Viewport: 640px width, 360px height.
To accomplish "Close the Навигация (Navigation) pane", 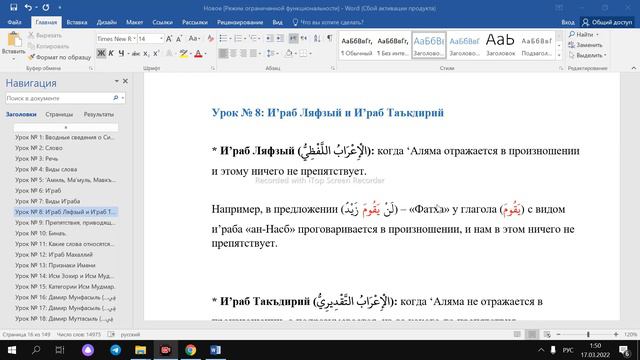I will (125, 81).
